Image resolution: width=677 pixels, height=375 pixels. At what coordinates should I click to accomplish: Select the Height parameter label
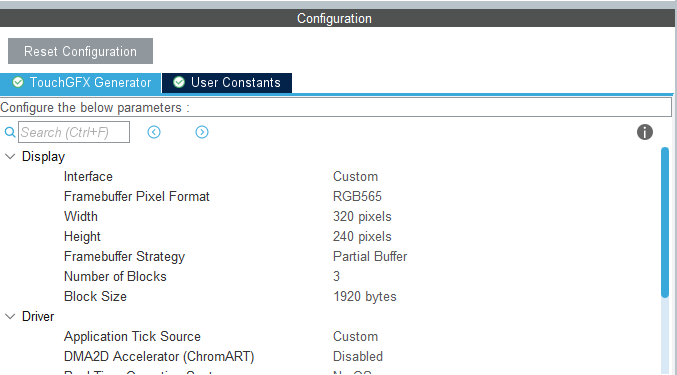coord(82,236)
